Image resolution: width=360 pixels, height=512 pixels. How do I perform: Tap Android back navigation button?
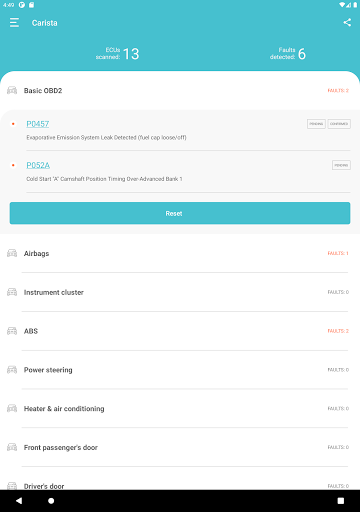pos(19,501)
